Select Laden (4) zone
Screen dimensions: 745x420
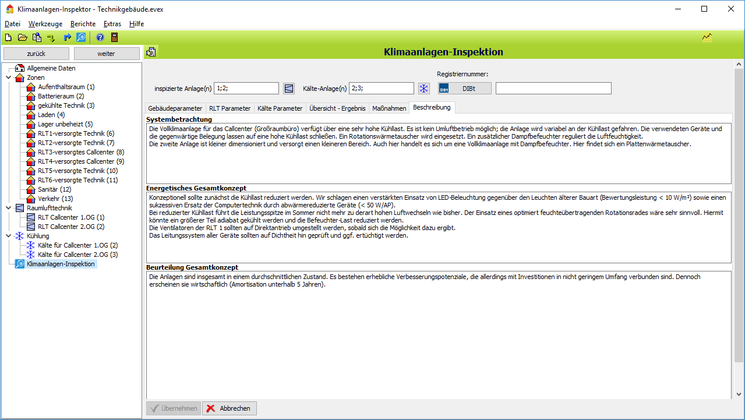51,115
